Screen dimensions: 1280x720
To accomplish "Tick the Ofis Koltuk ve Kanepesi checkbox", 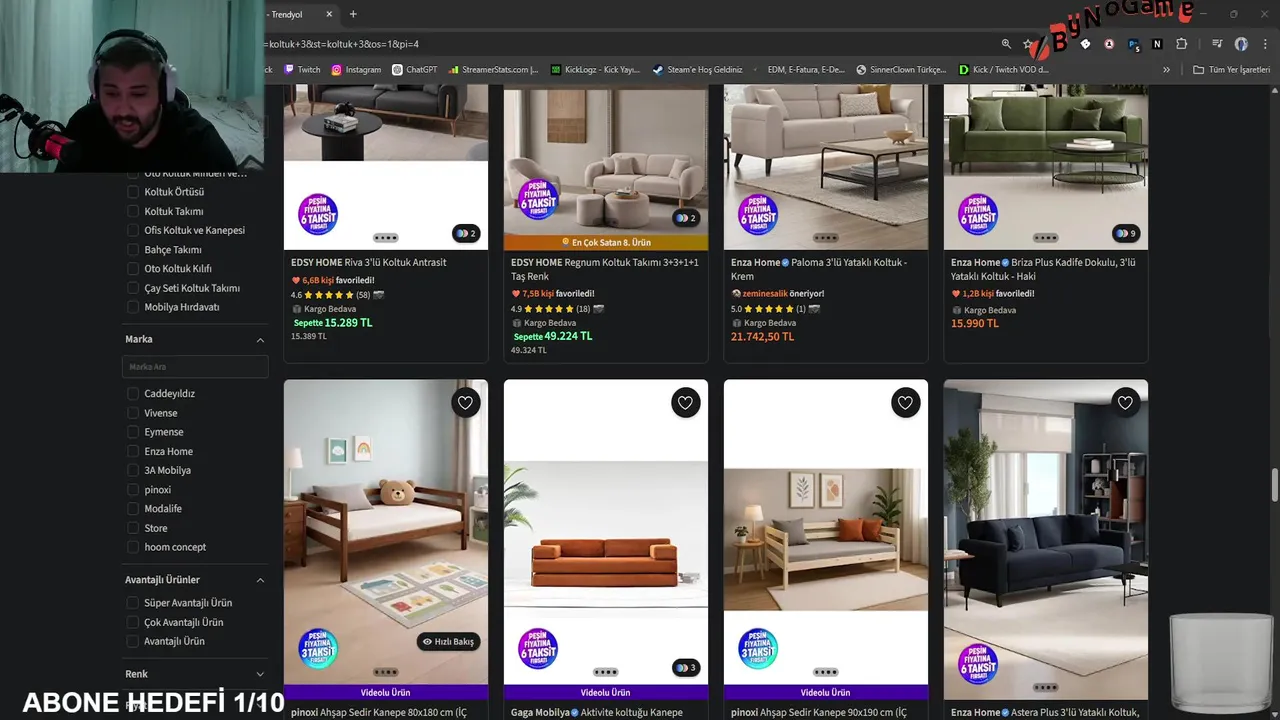I will (x=133, y=230).
